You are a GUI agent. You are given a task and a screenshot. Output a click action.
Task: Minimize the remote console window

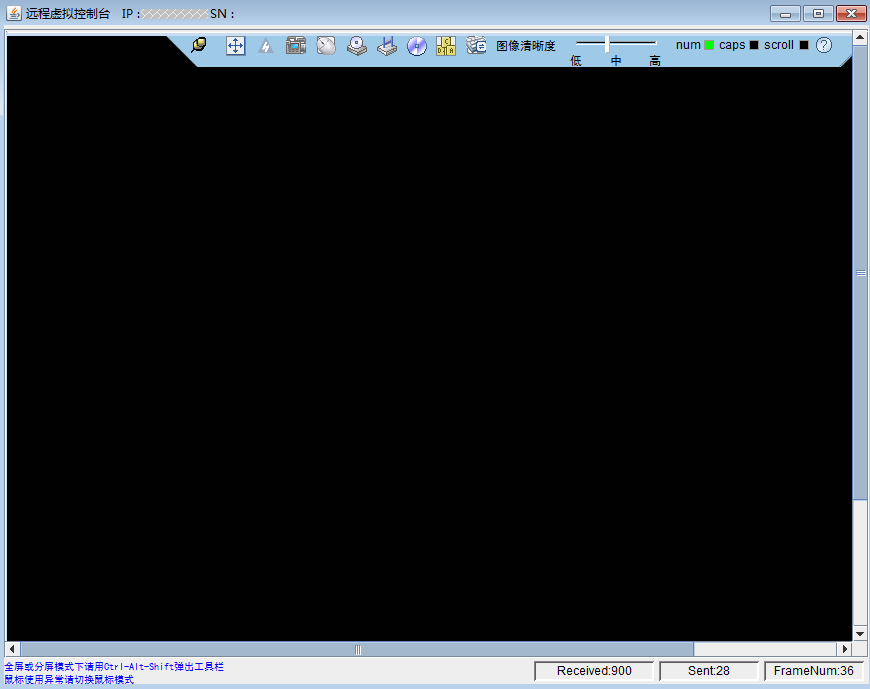[x=785, y=13]
